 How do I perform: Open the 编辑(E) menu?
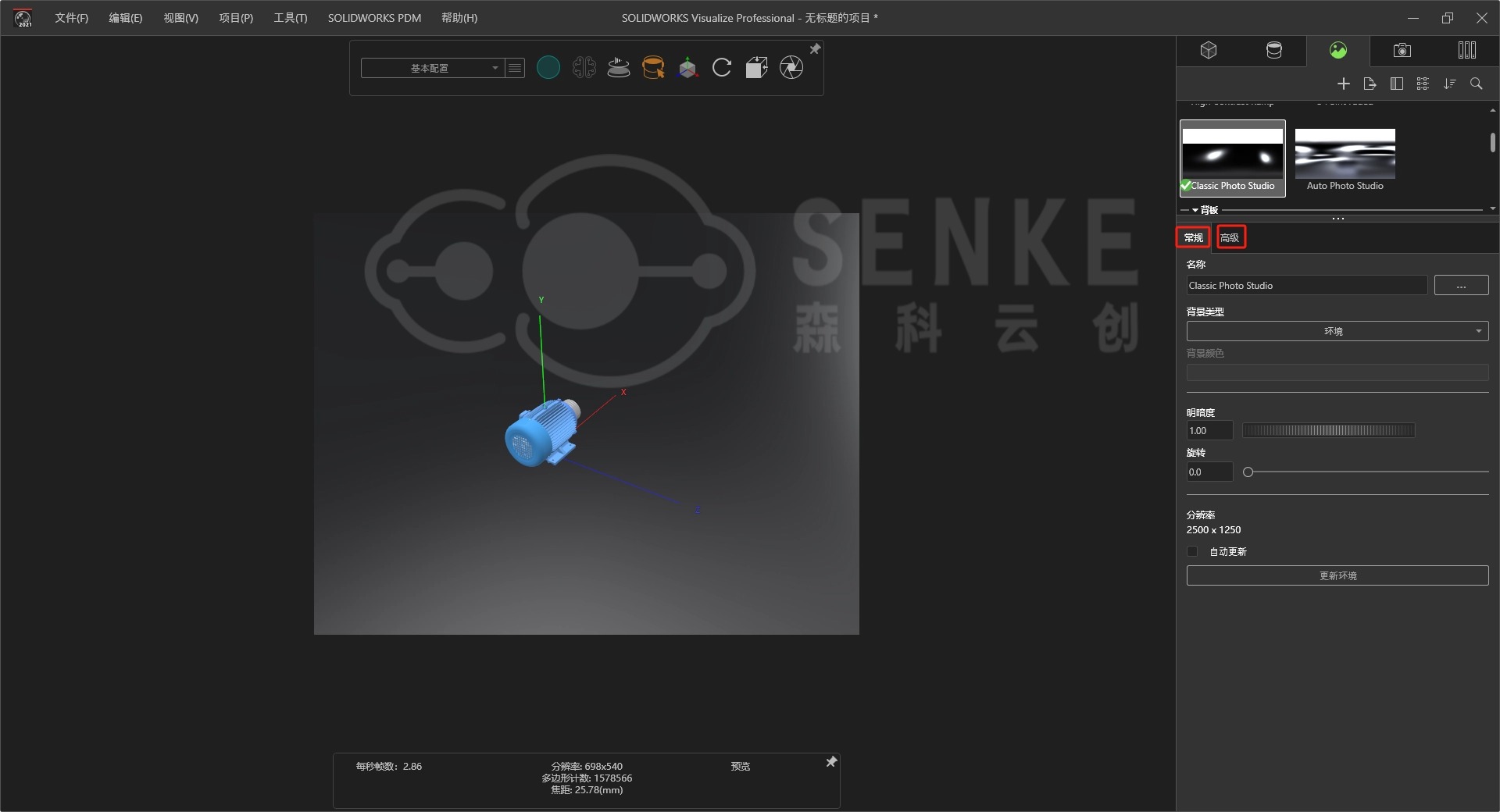[x=125, y=18]
